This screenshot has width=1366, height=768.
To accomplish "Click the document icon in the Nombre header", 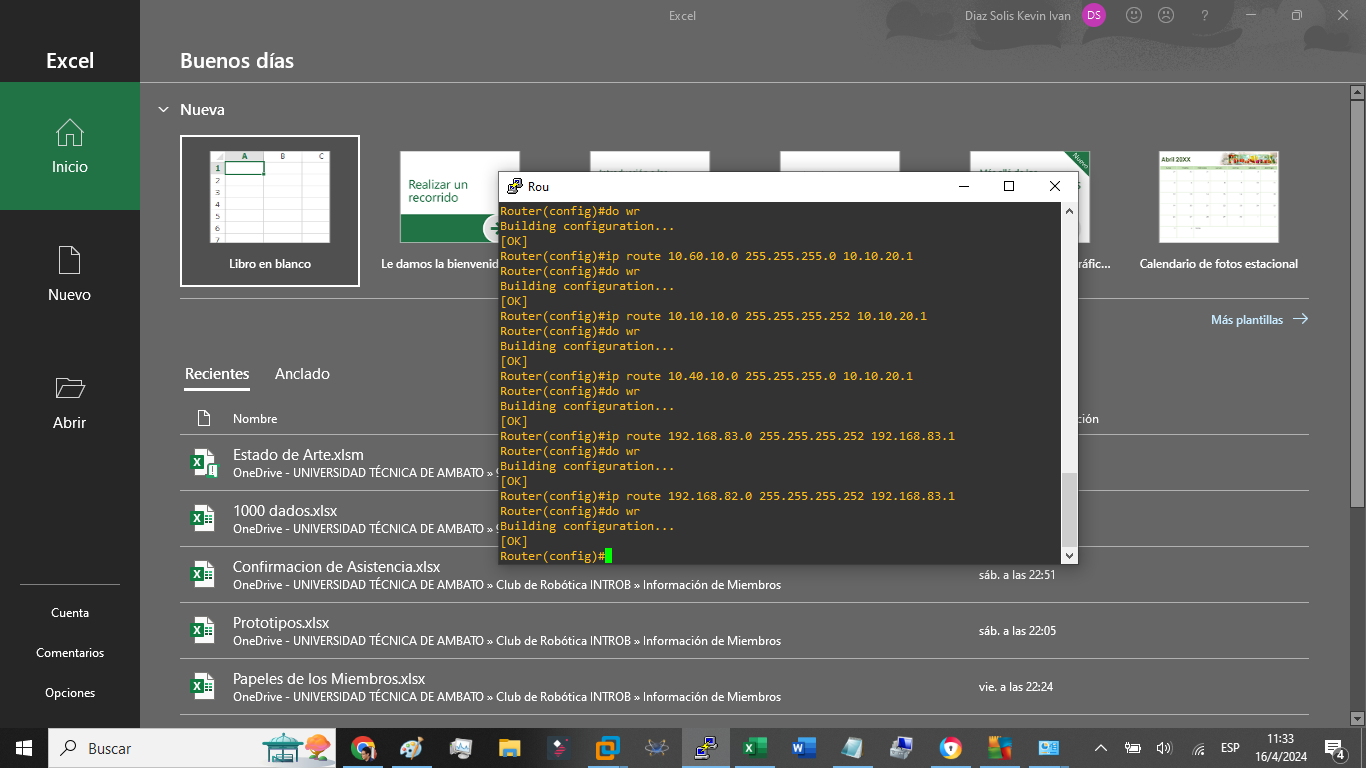I will (204, 418).
